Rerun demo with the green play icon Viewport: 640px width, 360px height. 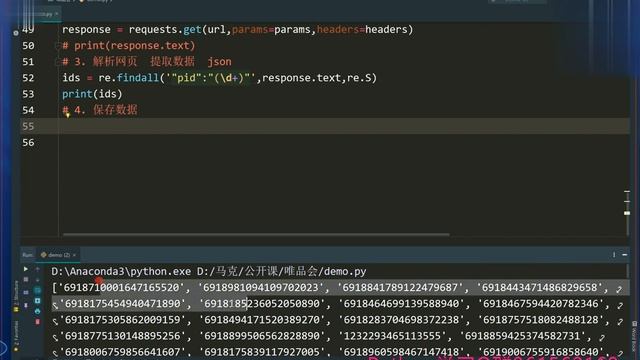coord(26,269)
